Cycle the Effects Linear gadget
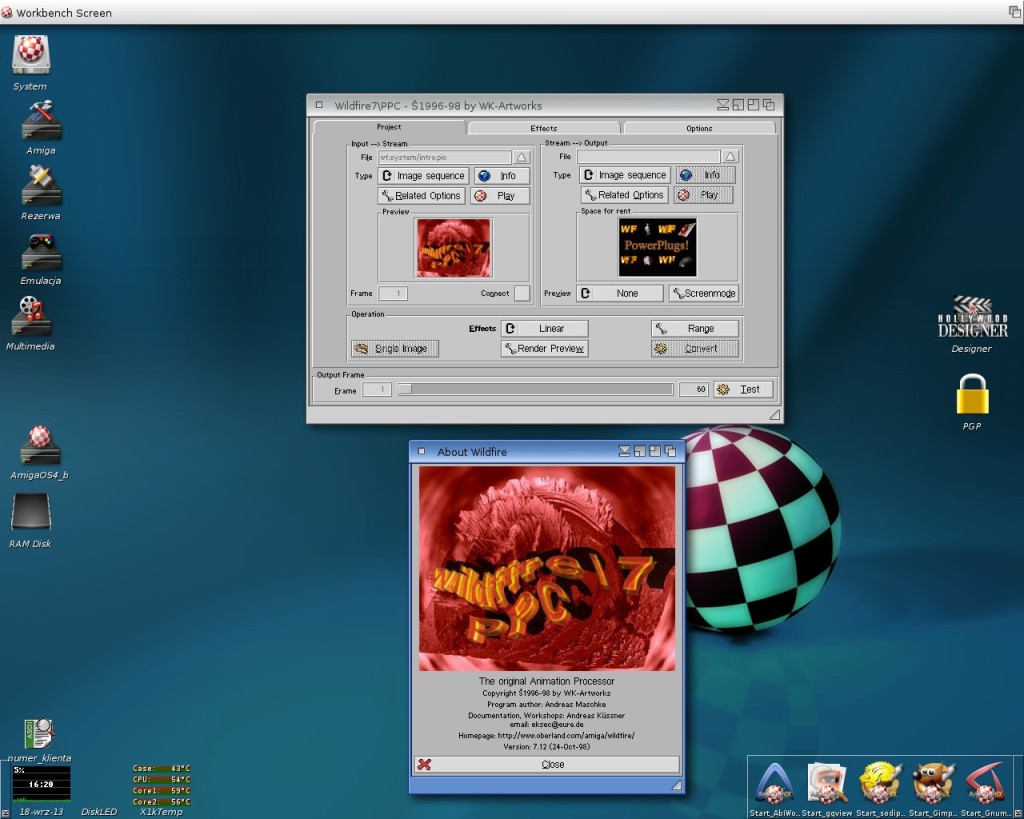Image resolution: width=1024 pixels, height=819 pixels. click(545, 329)
